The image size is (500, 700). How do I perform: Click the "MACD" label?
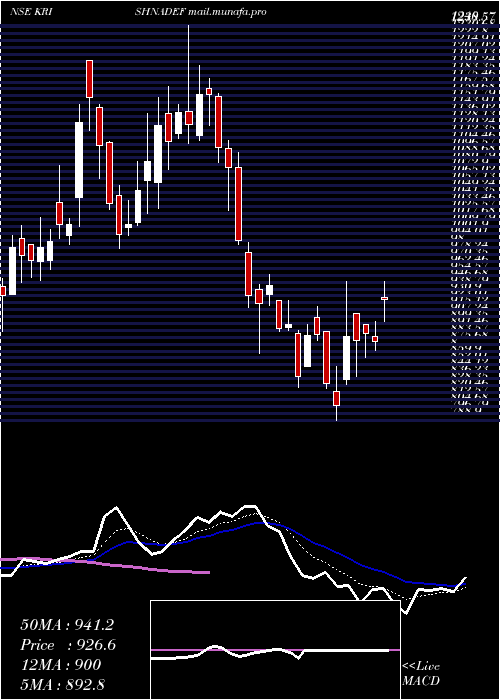click(420, 682)
